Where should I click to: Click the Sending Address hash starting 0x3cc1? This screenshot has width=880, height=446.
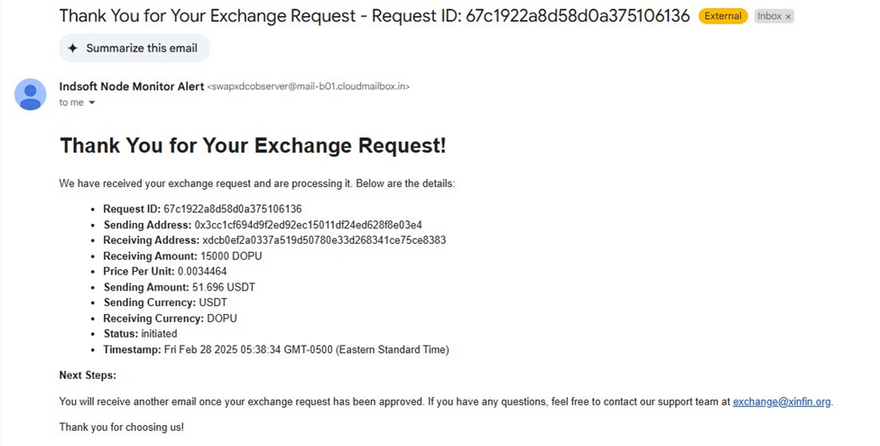(x=308, y=225)
